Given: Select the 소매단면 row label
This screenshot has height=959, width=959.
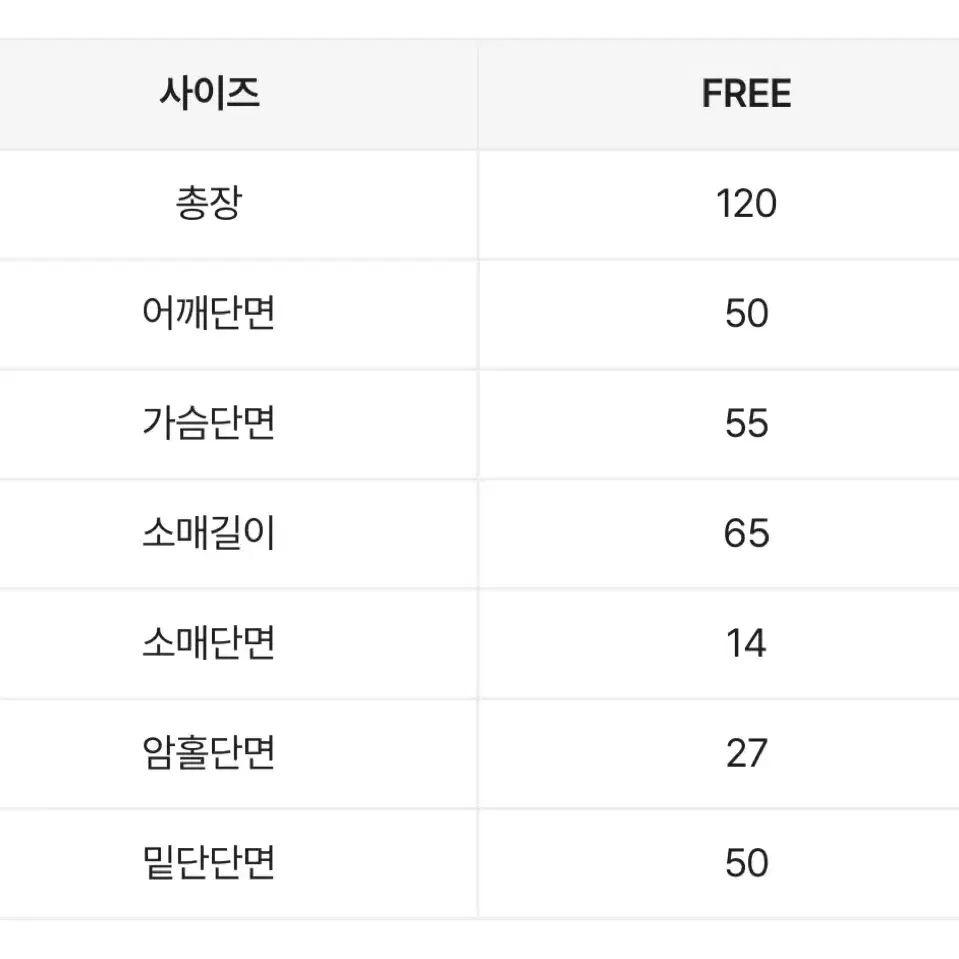Looking at the screenshot, I should tap(209, 643).
